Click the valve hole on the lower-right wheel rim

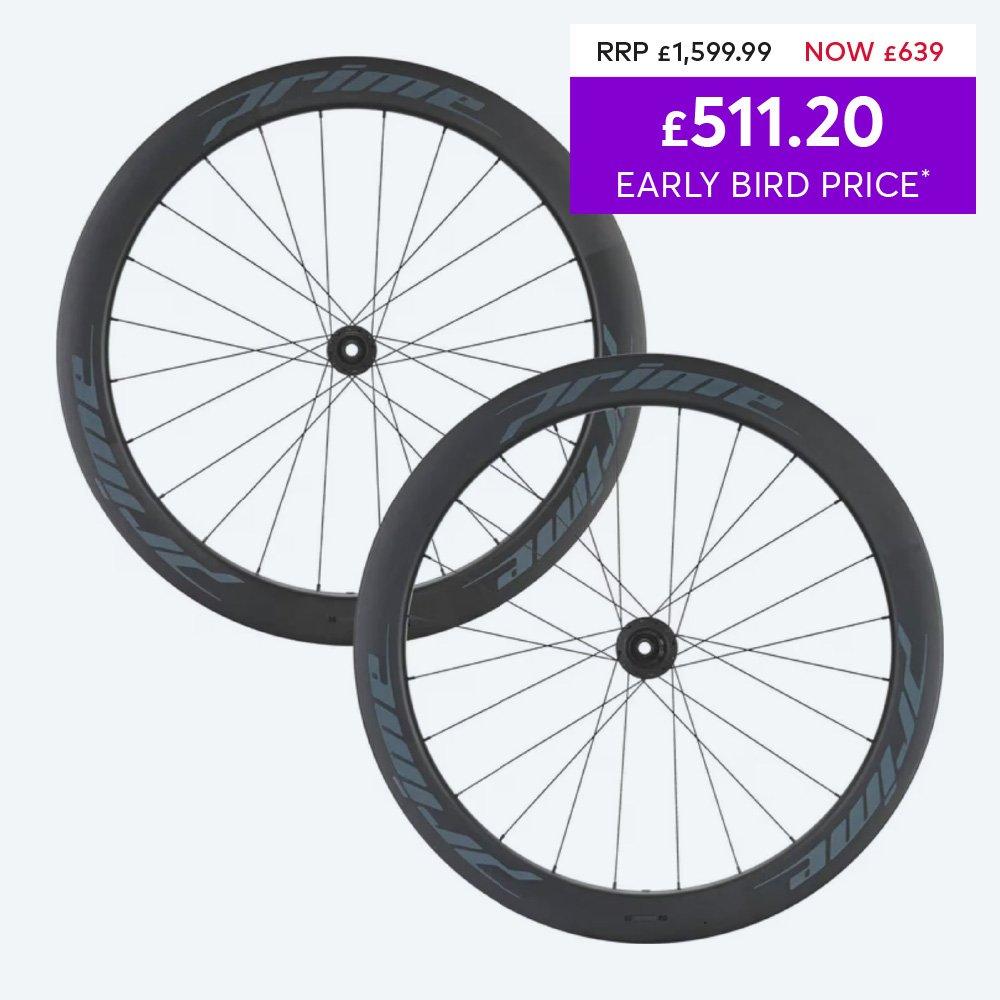pyautogui.click(x=646, y=918)
